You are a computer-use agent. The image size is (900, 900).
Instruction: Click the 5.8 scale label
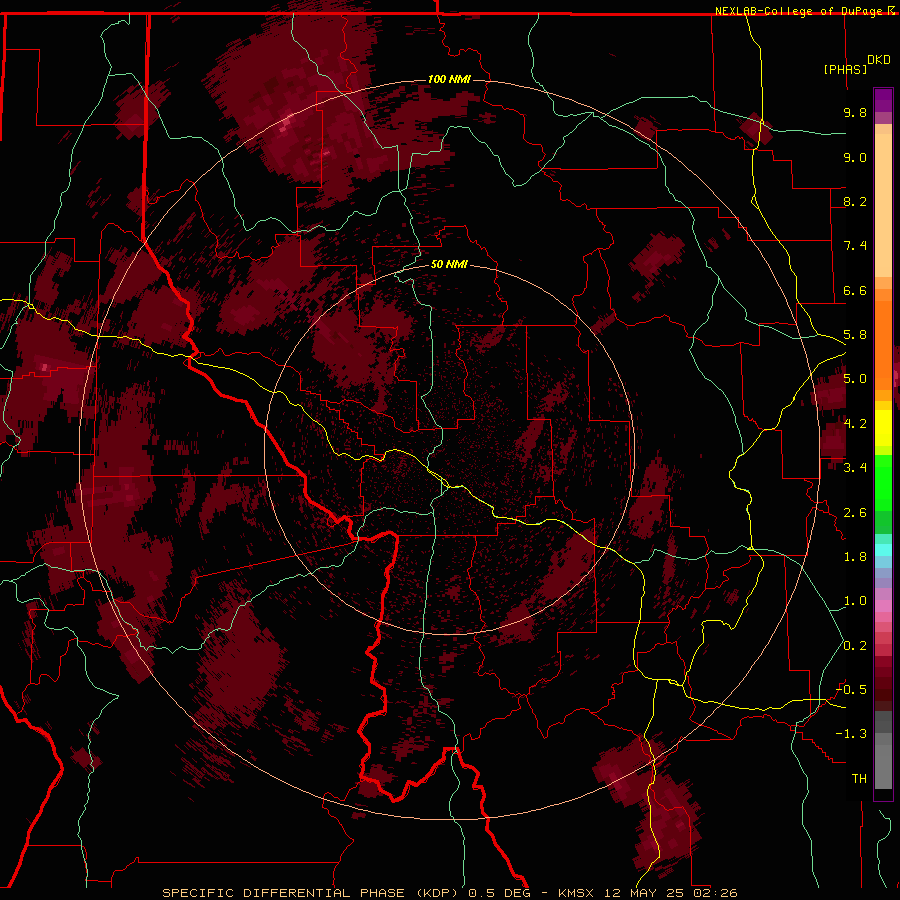[855, 335]
